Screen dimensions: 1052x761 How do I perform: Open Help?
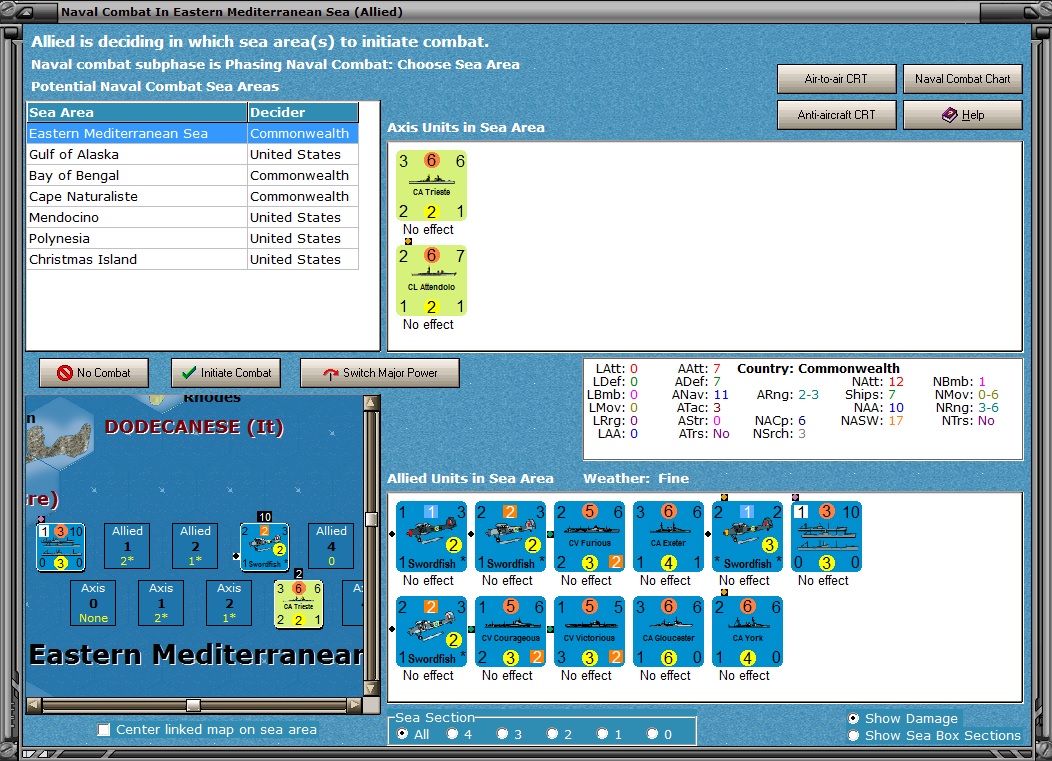tap(962, 115)
